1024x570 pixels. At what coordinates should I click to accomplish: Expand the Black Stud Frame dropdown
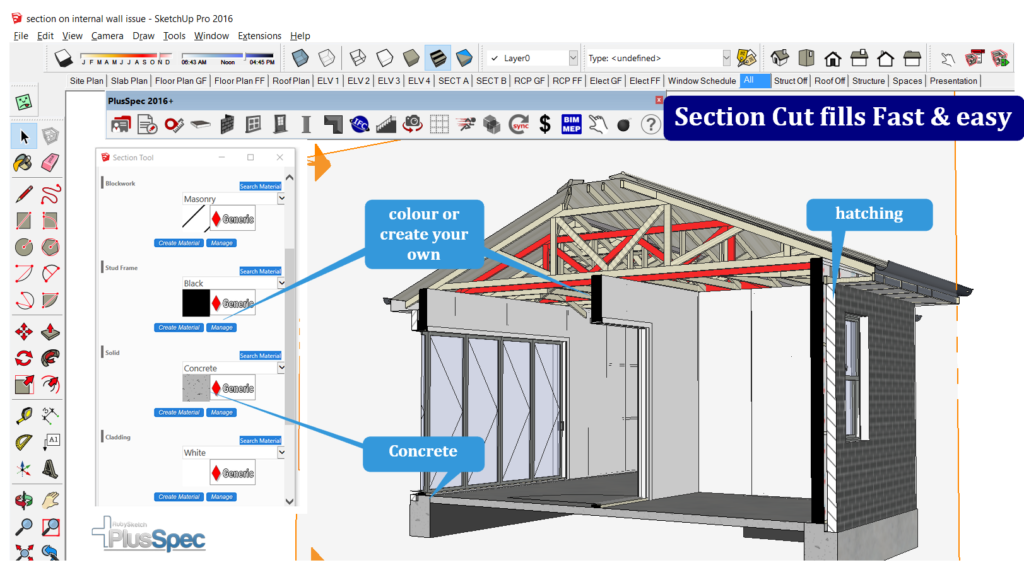pyautogui.click(x=281, y=283)
